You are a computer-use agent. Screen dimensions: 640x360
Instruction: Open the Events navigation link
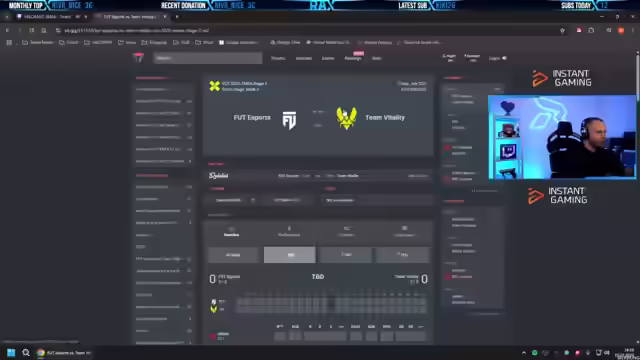328,58
